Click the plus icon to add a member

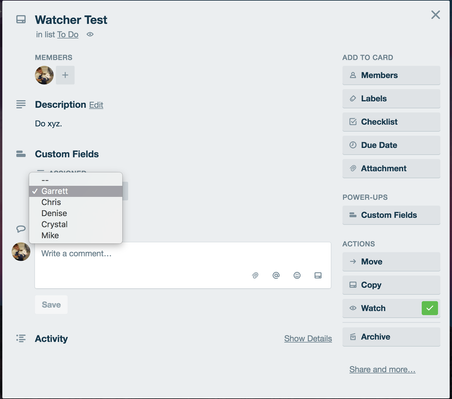[65, 75]
